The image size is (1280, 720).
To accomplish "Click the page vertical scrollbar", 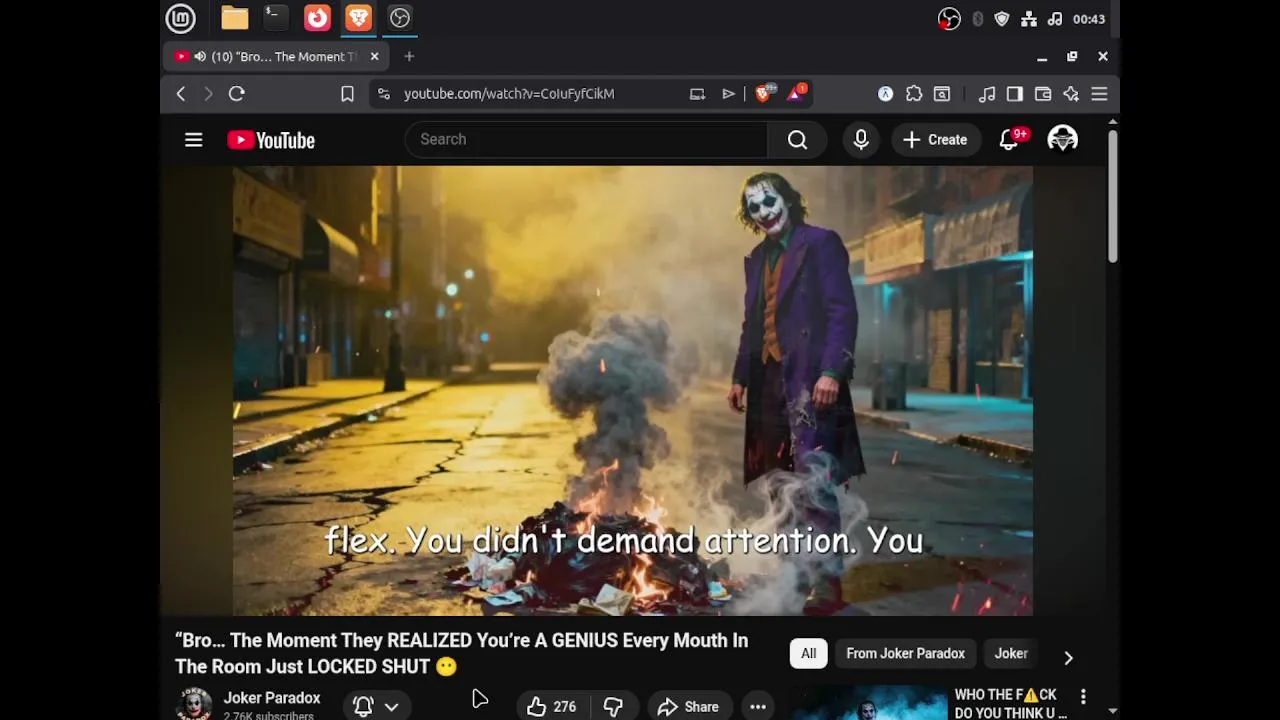I will 1112,195.
